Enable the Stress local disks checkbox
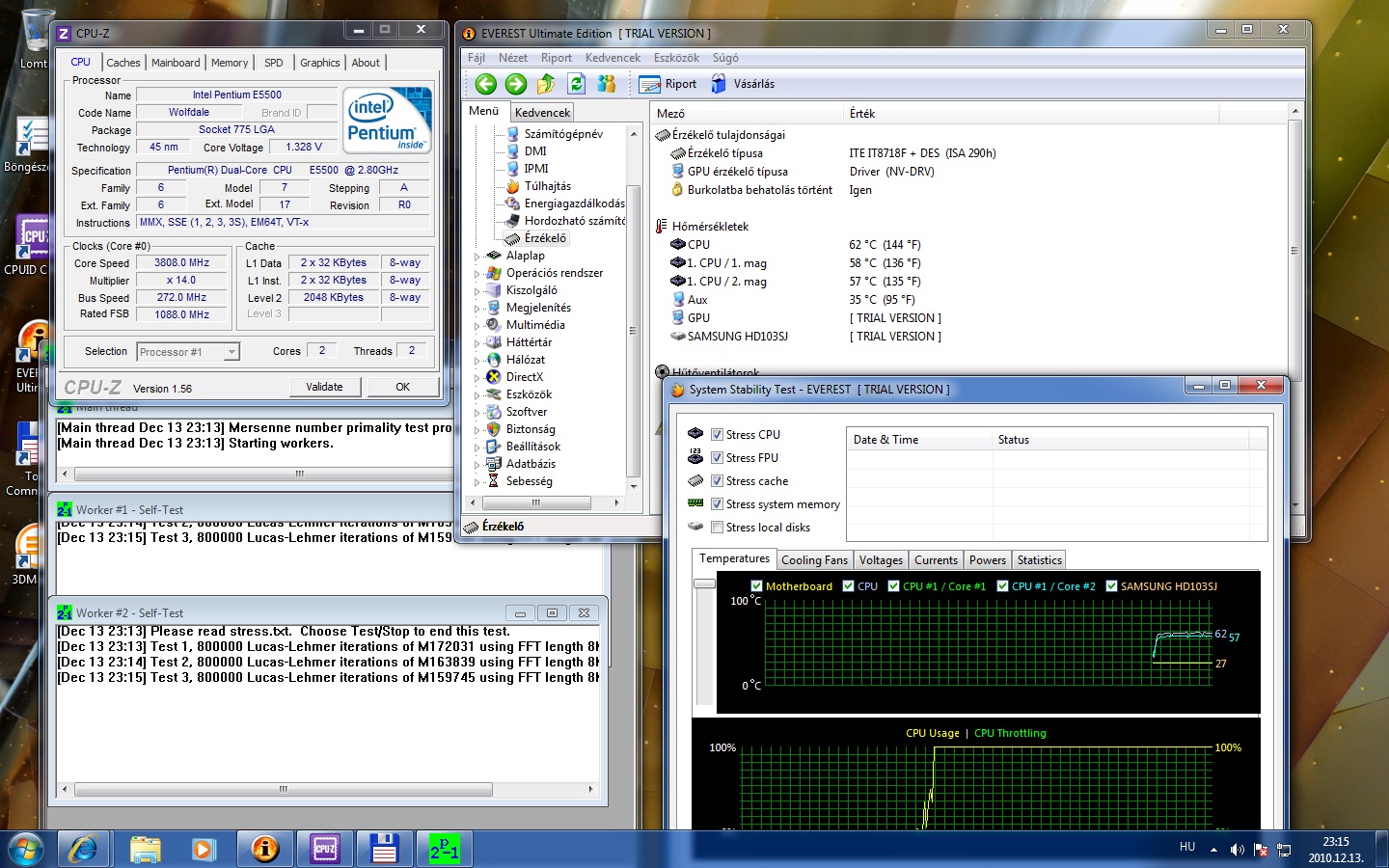 point(717,528)
